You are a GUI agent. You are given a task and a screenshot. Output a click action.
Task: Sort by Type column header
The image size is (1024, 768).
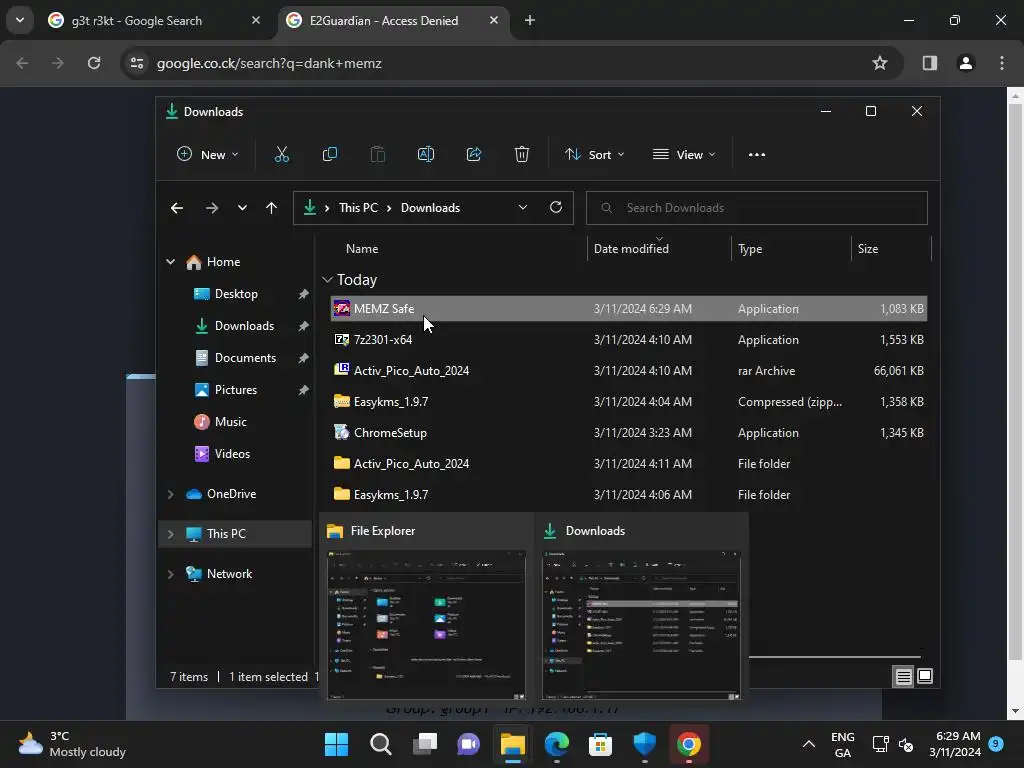coord(750,249)
